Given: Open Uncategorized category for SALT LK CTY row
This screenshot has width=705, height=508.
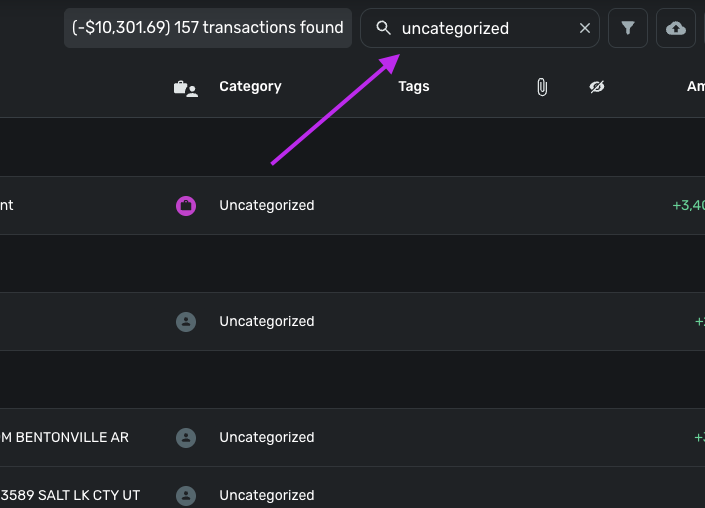Looking at the screenshot, I should pos(267,495).
